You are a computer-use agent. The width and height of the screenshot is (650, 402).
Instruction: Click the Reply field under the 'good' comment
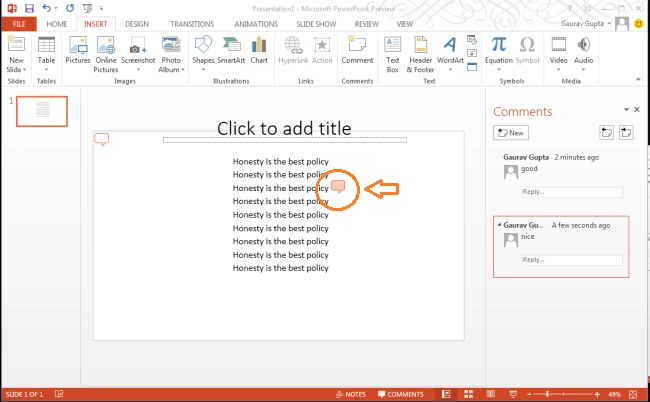(x=572, y=192)
